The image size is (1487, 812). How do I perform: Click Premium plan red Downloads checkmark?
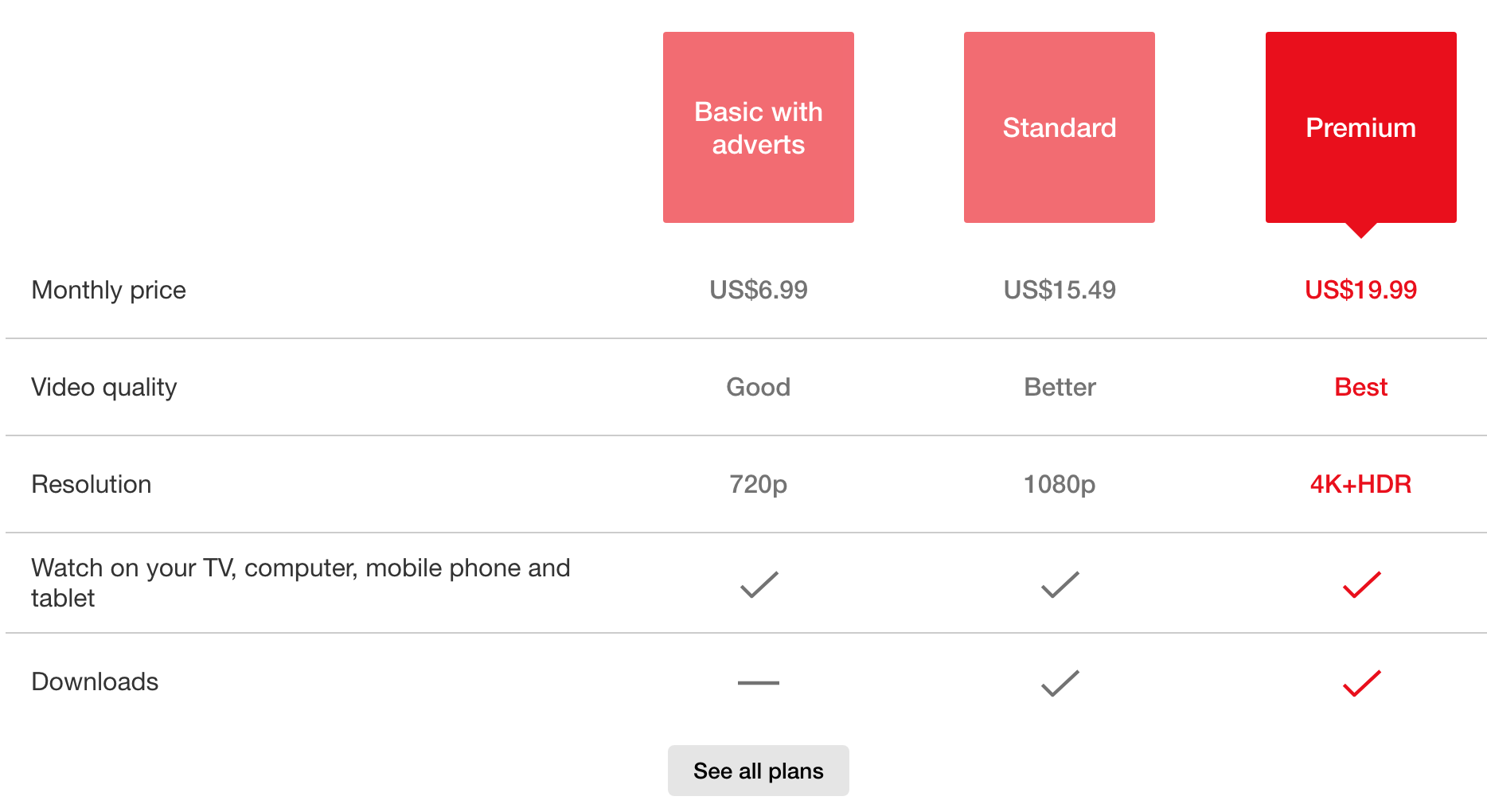1361,682
